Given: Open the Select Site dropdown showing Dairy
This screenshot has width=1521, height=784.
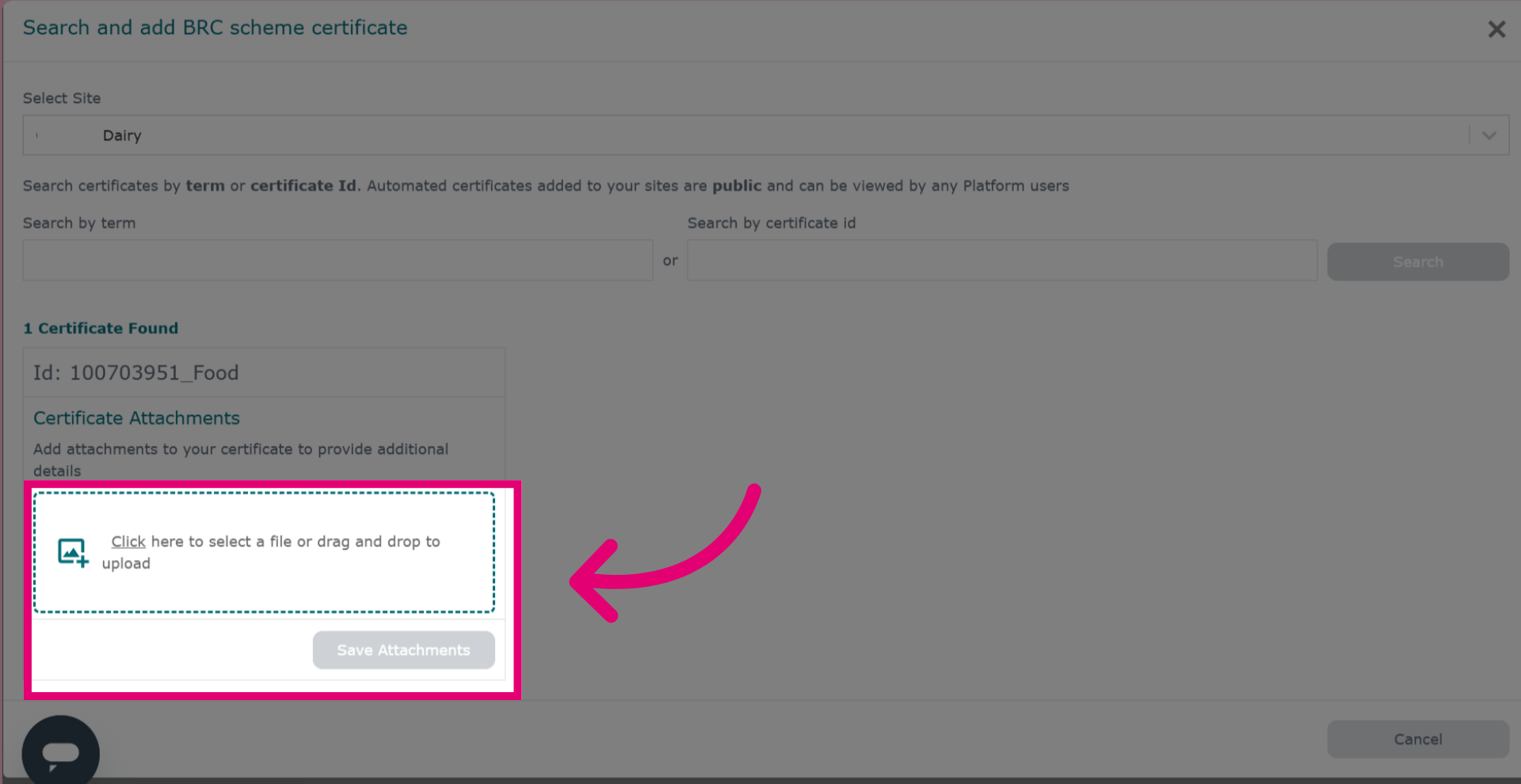Looking at the screenshot, I should coord(765,135).
